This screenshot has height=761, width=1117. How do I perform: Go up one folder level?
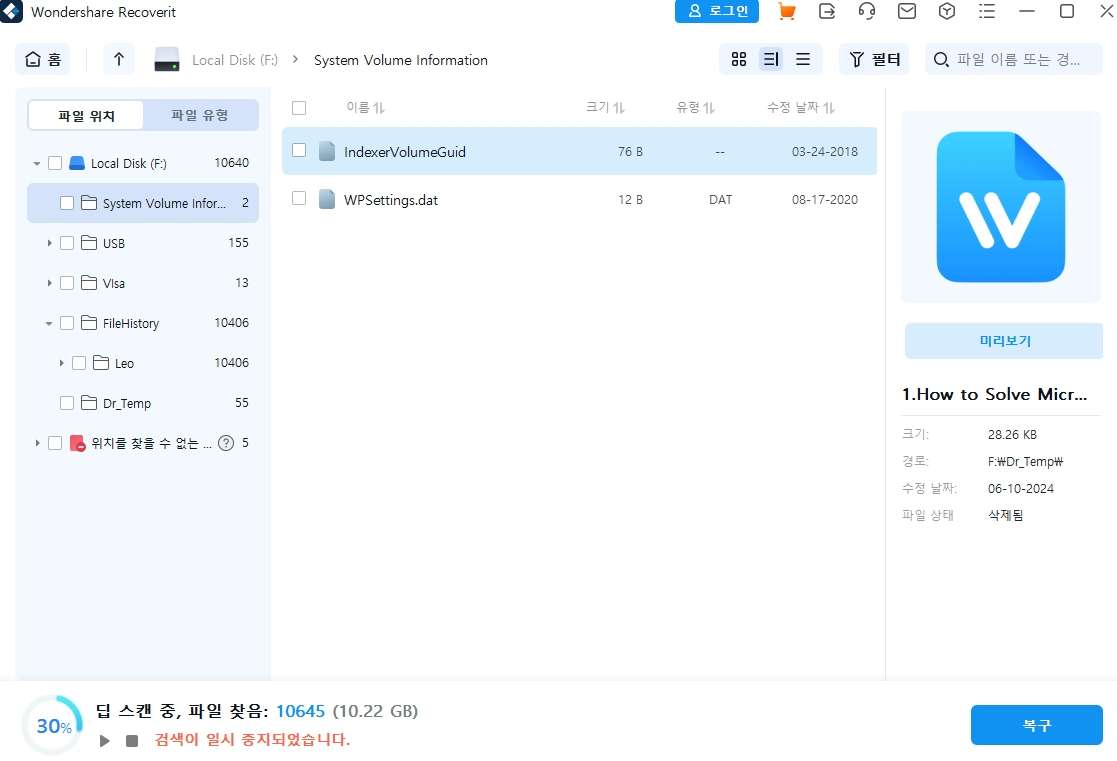tap(118, 60)
